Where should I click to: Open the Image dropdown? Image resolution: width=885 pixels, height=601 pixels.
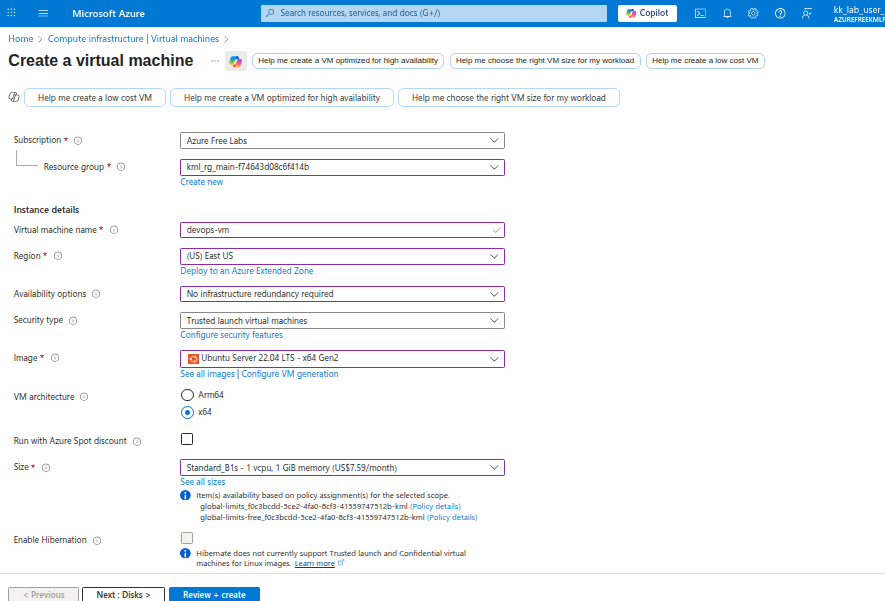342,358
